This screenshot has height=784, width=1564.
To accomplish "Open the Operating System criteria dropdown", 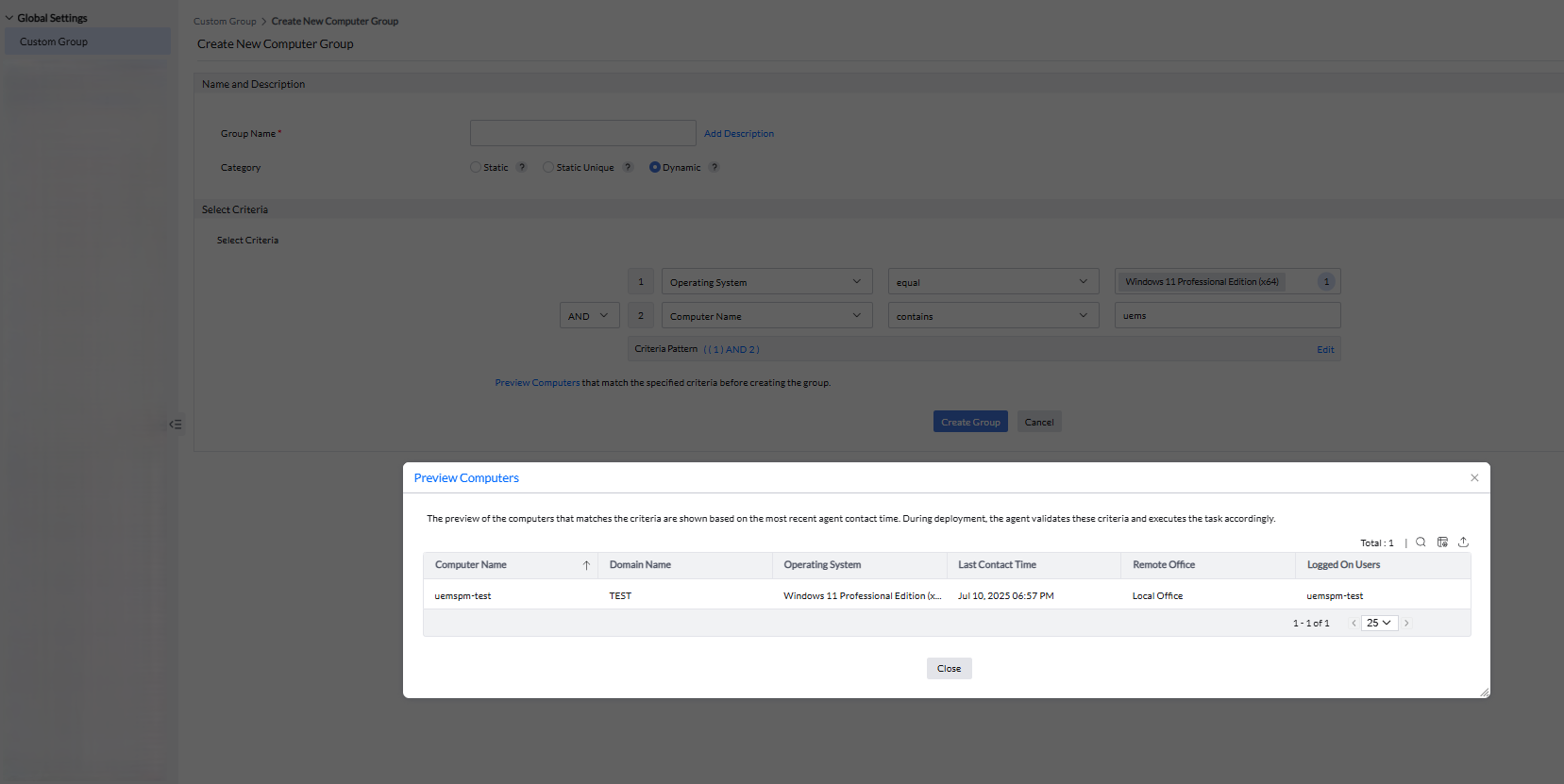I will coord(765,282).
